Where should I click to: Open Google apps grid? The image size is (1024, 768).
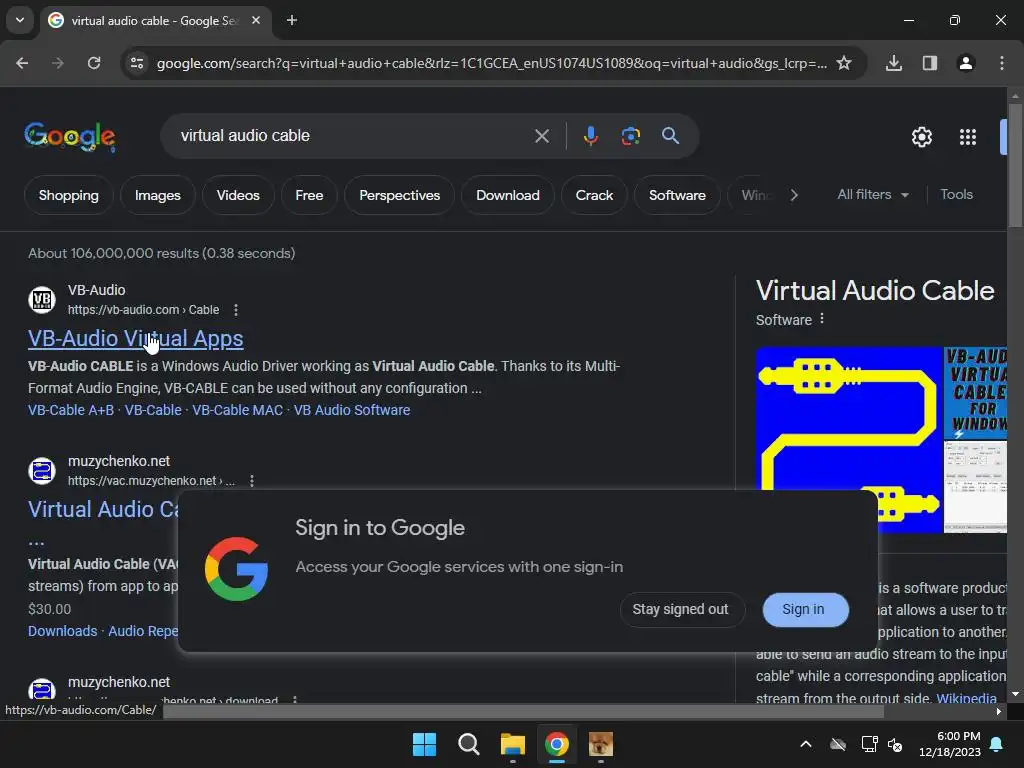click(968, 137)
